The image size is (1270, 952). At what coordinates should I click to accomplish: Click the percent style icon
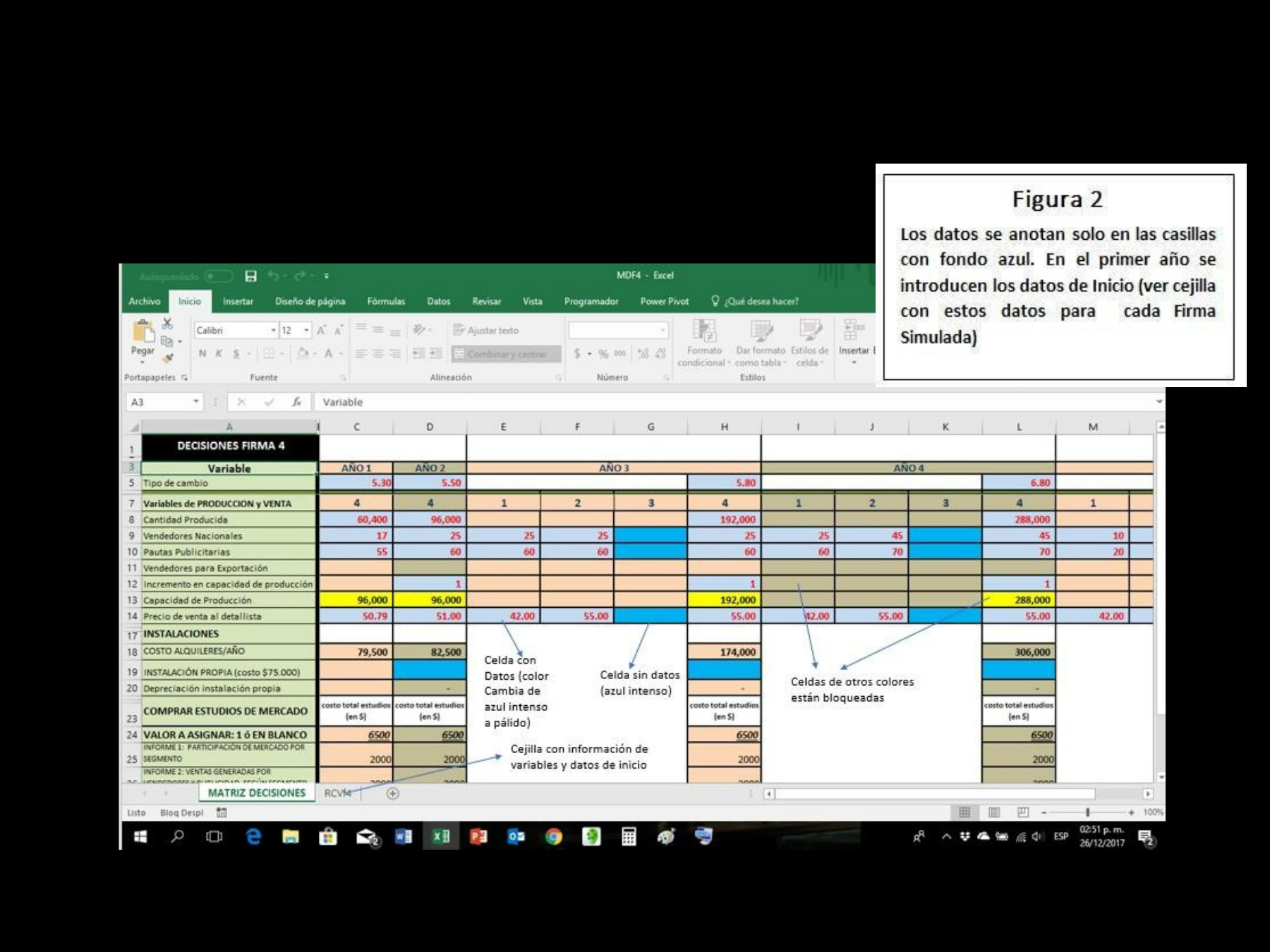point(603,353)
